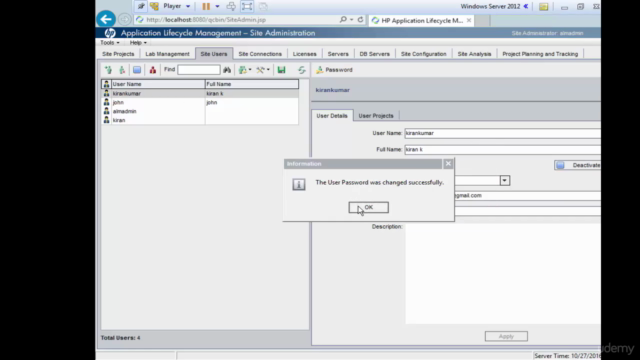
Task: Click the VM fullscreen icon
Action: [x=247, y=6]
